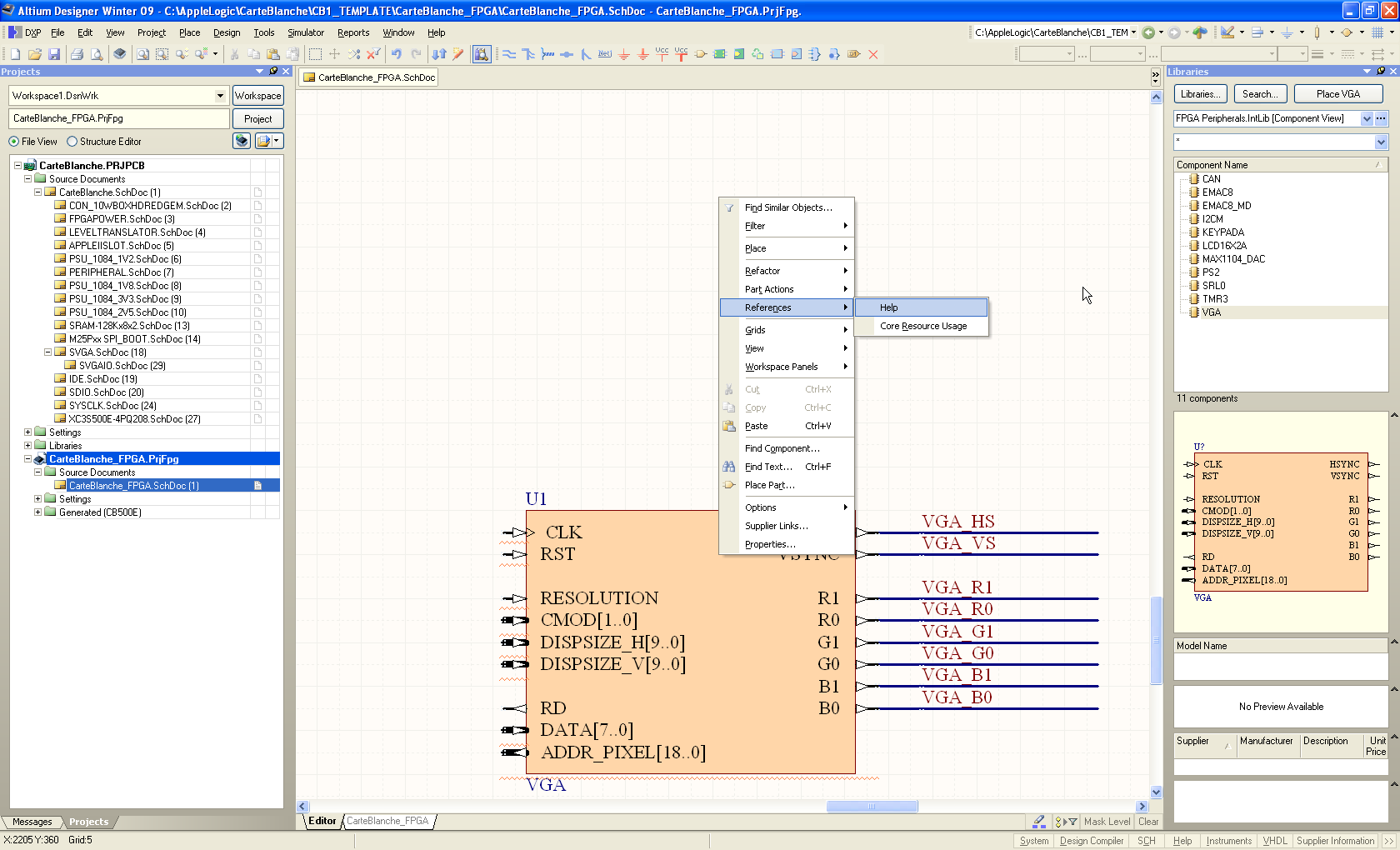Click the CarteBlanche_FPGA.SchDoc document tab
This screenshot has width=1400, height=850.
[x=368, y=77]
